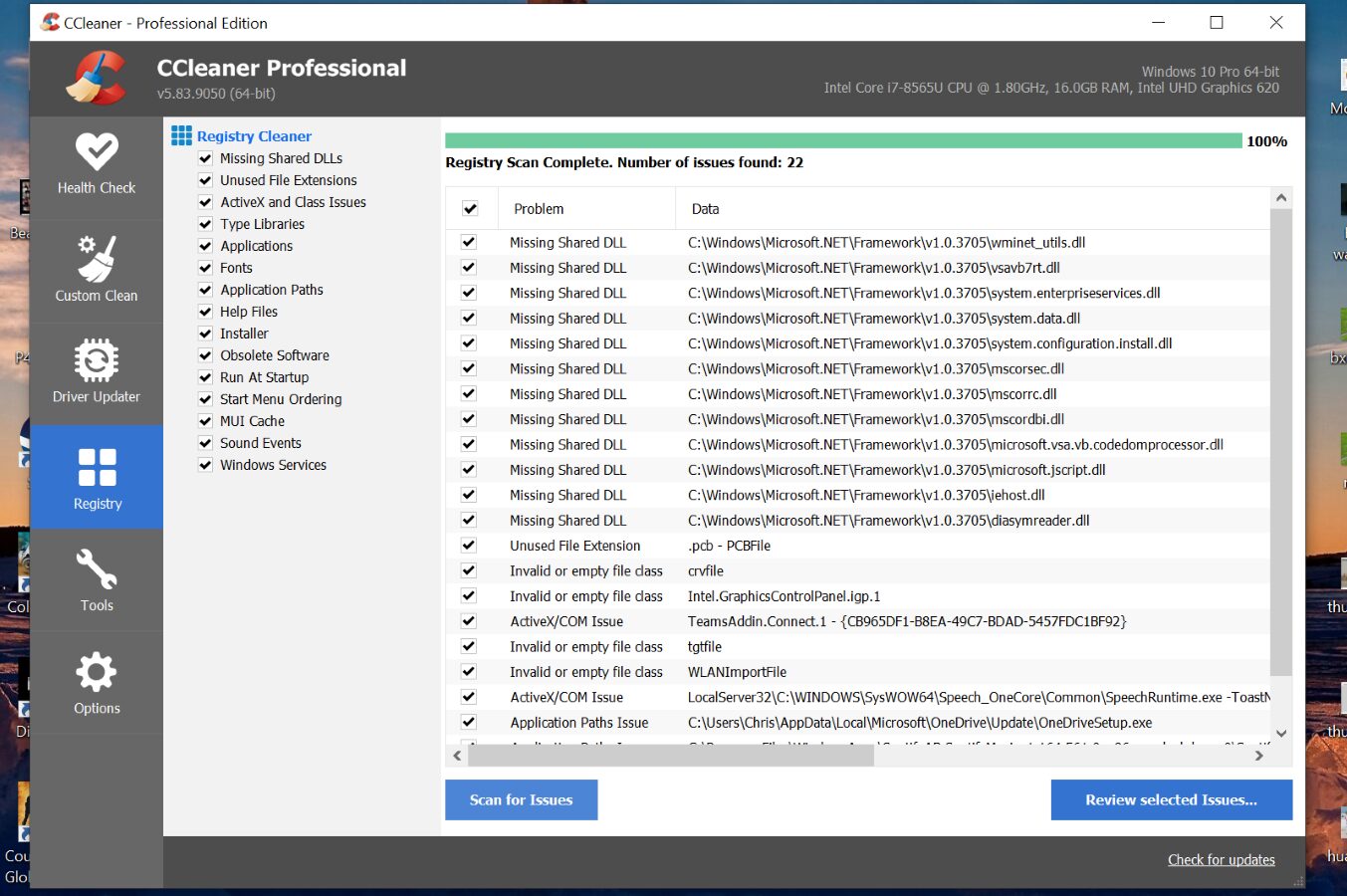Toggle the Applications checkbox
This screenshot has height=896, width=1347.
[205, 246]
